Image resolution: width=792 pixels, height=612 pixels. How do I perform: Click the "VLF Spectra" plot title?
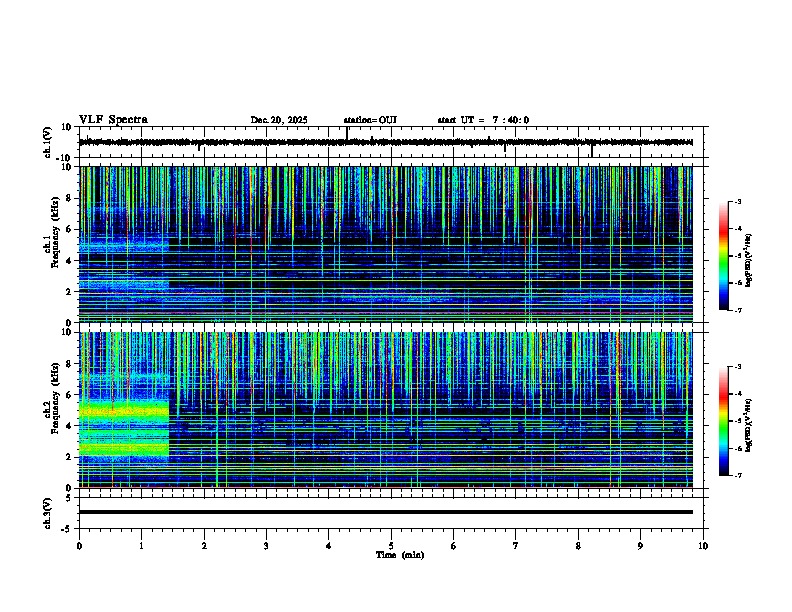(x=113, y=120)
